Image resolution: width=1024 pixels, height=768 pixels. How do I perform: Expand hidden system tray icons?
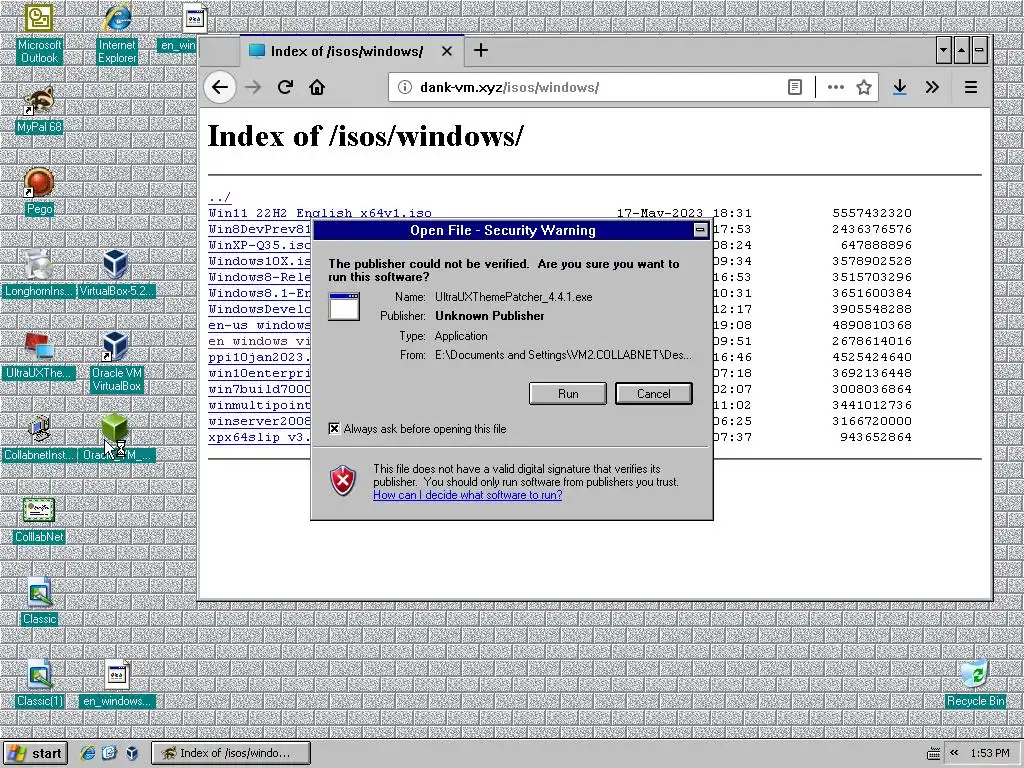coord(954,753)
